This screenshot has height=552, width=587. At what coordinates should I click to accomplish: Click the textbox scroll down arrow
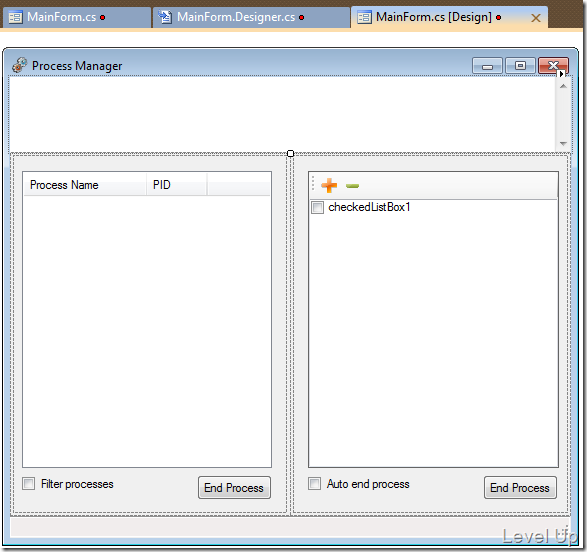click(x=563, y=143)
